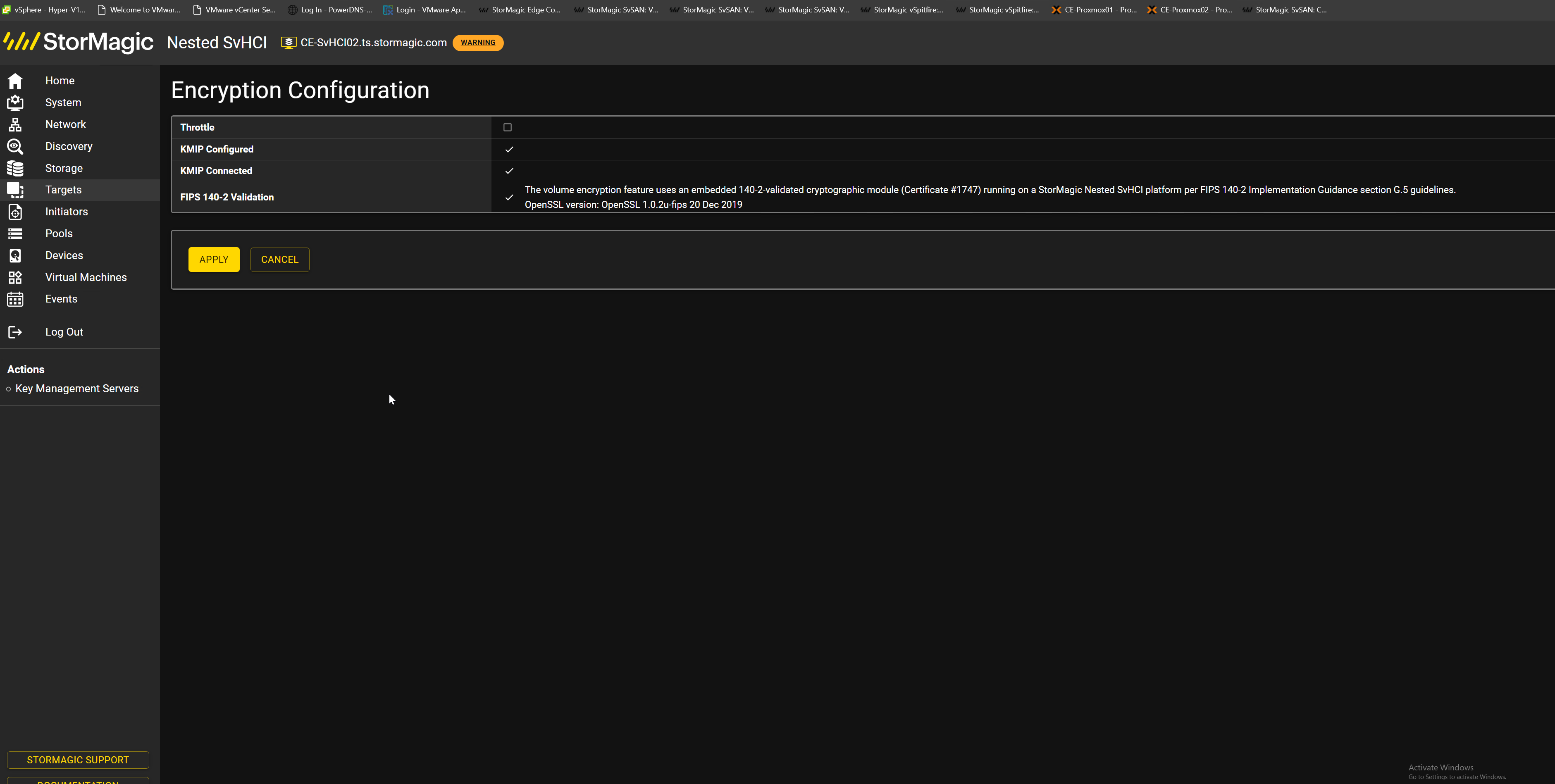This screenshot has height=784, width=1555.
Task: Click the Storage disk stack icon
Action: coord(15,168)
